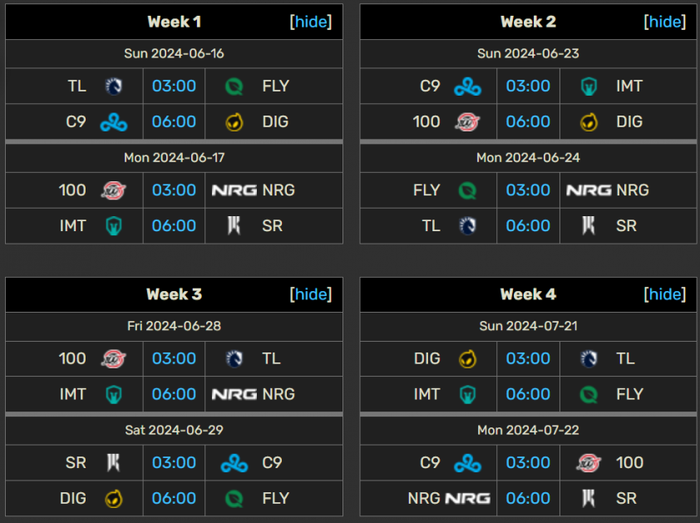
Task: Hide the Week 1 schedule
Action: [311, 21]
